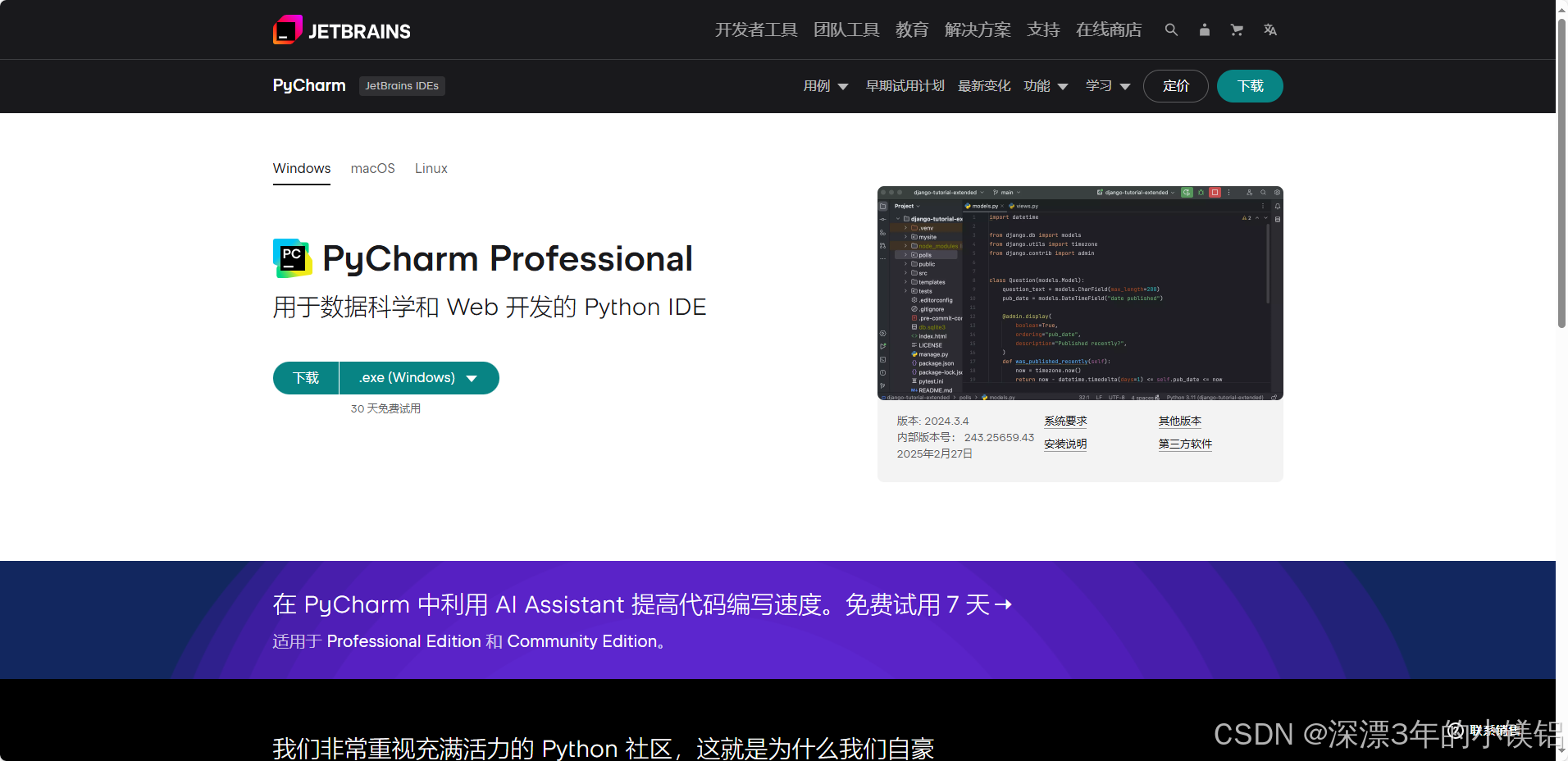Switch to the Linux tab
1568x761 pixels.
(431, 168)
